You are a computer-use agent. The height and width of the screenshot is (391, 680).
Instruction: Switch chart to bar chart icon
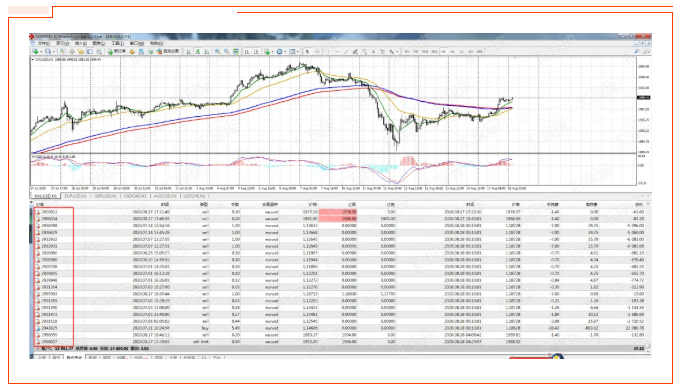(x=189, y=51)
